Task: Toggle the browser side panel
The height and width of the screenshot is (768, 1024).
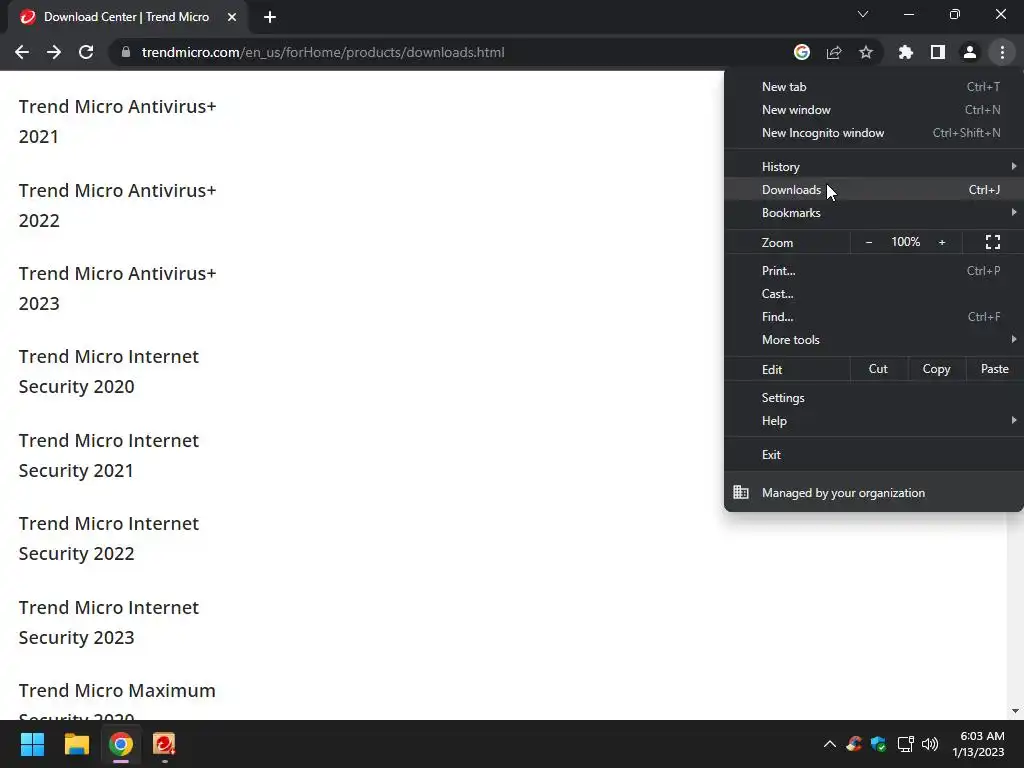Action: (938, 52)
